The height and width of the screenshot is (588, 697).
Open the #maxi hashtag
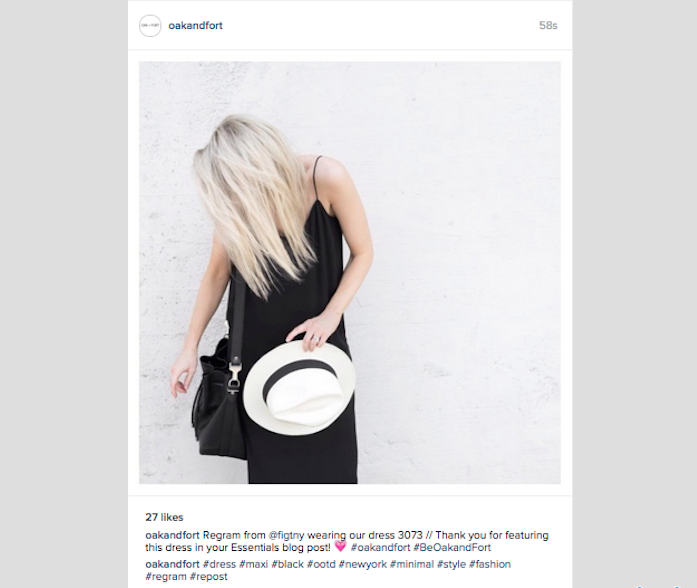tap(253, 564)
